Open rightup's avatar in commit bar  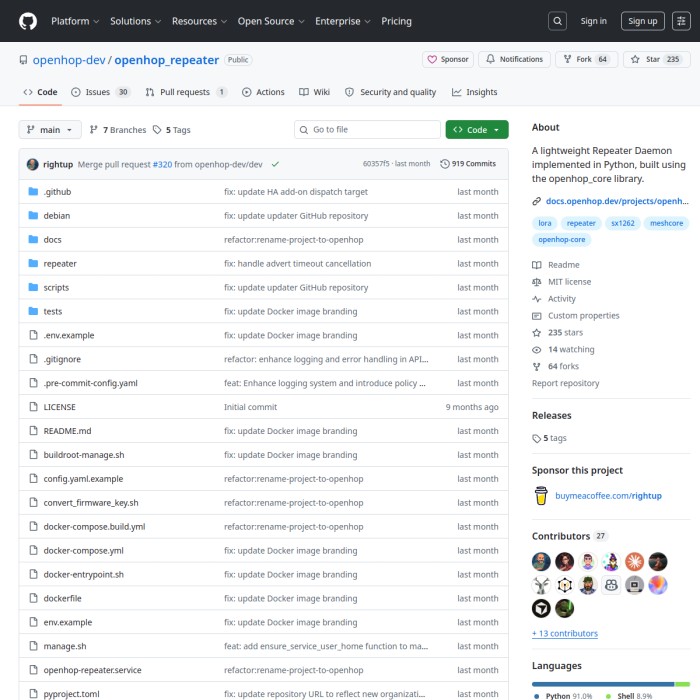[33, 164]
